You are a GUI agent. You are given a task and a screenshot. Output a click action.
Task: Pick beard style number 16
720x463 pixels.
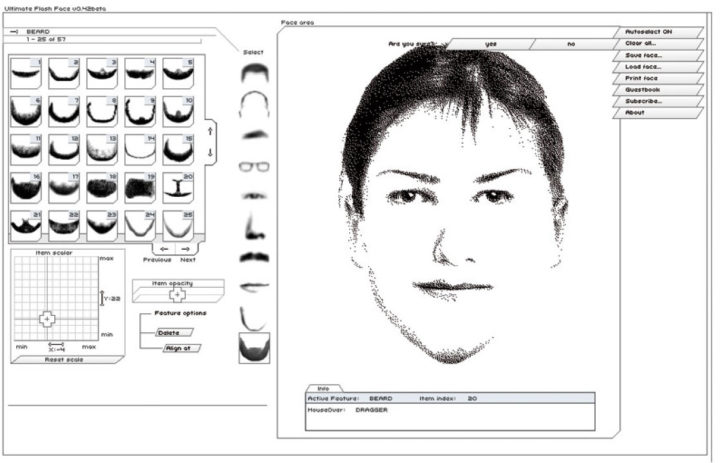point(26,187)
